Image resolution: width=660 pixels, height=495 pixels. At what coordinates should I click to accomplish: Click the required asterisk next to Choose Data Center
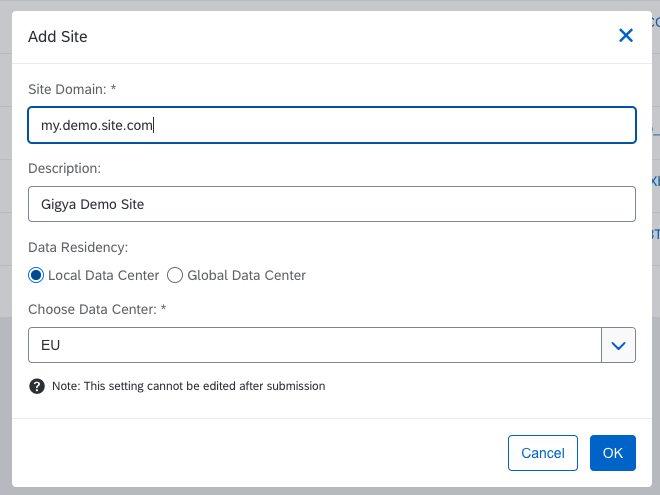tap(163, 310)
